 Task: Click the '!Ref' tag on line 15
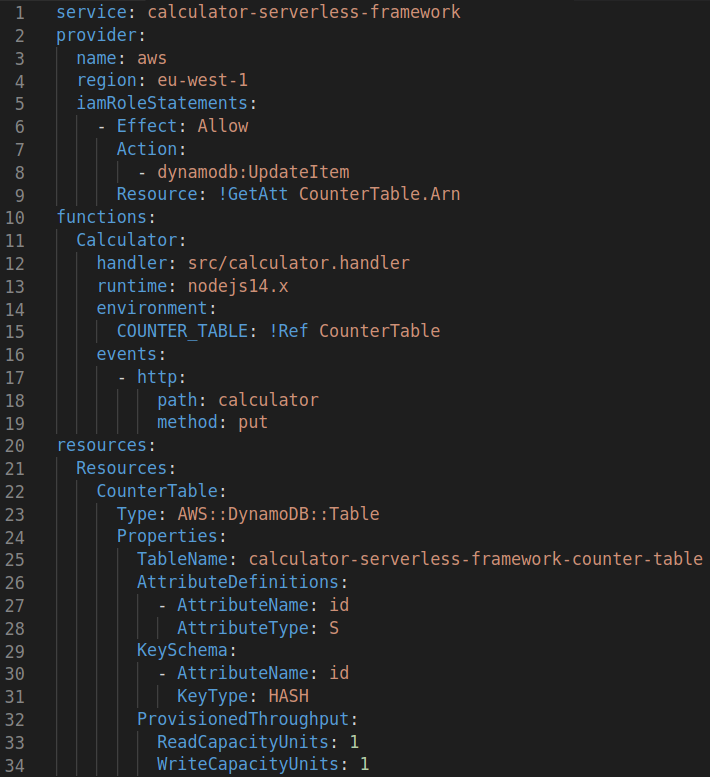pyautogui.click(x=288, y=331)
